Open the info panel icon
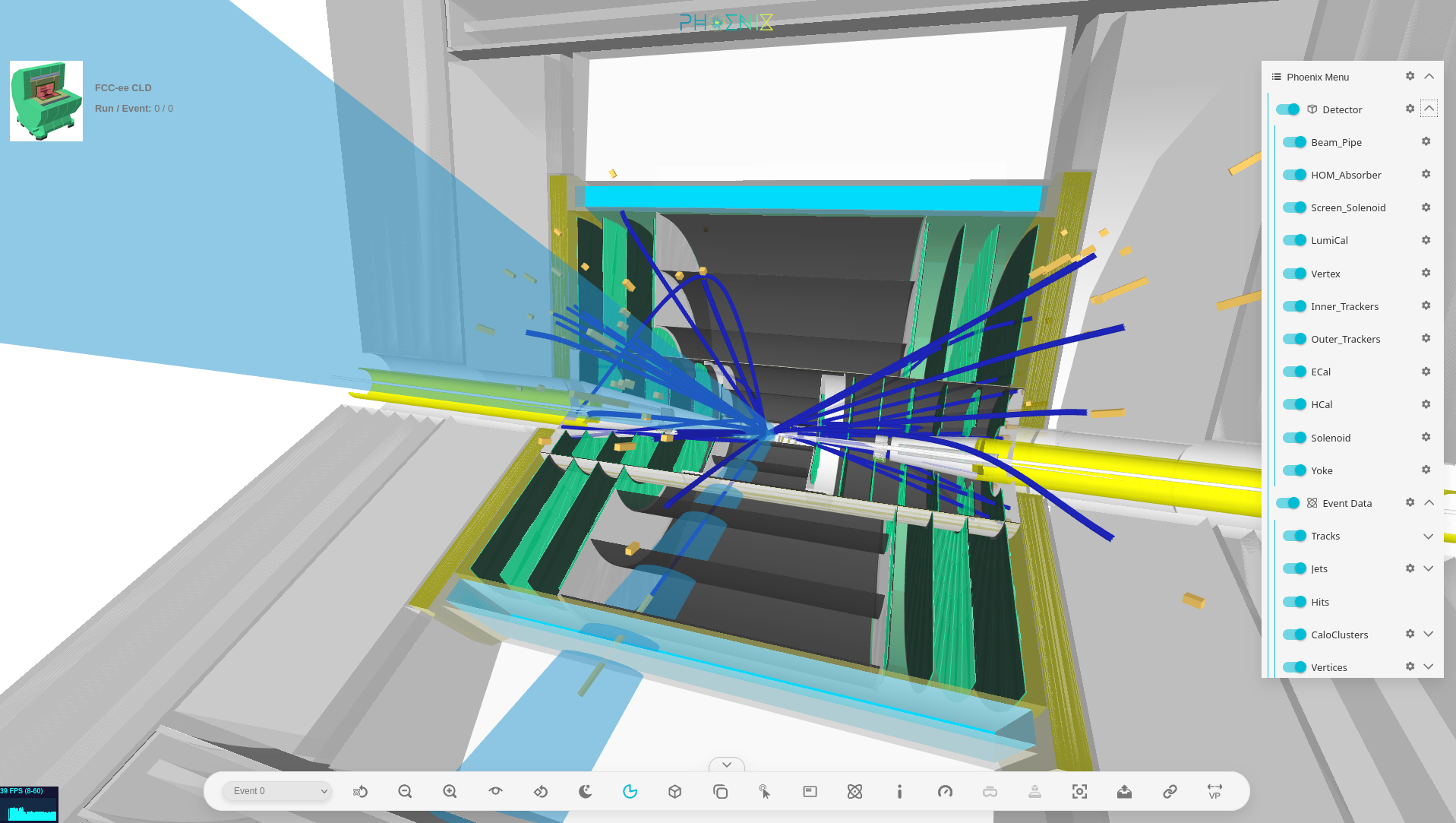This screenshot has height=823, width=1456. (899, 791)
